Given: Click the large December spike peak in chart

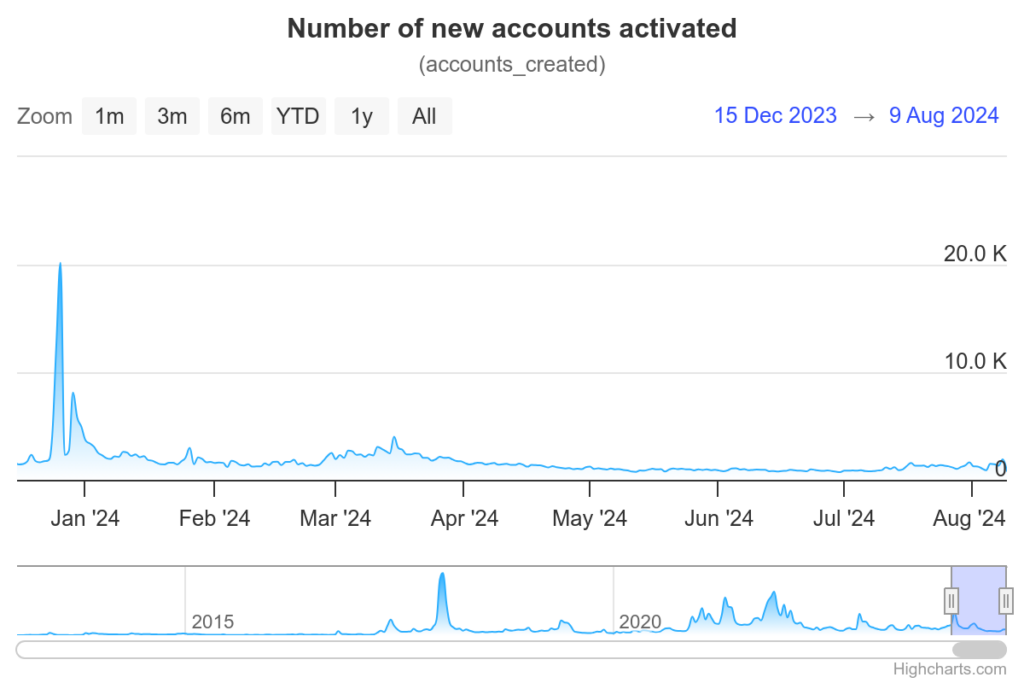Looking at the screenshot, I should click(x=60, y=264).
